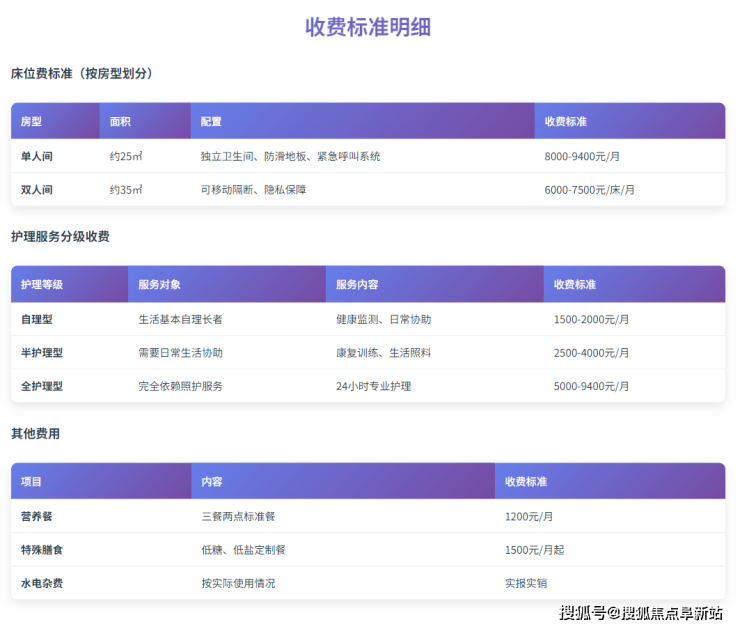Select the 房型 column header
The image size is (740, 629).
tap(31, 121)
